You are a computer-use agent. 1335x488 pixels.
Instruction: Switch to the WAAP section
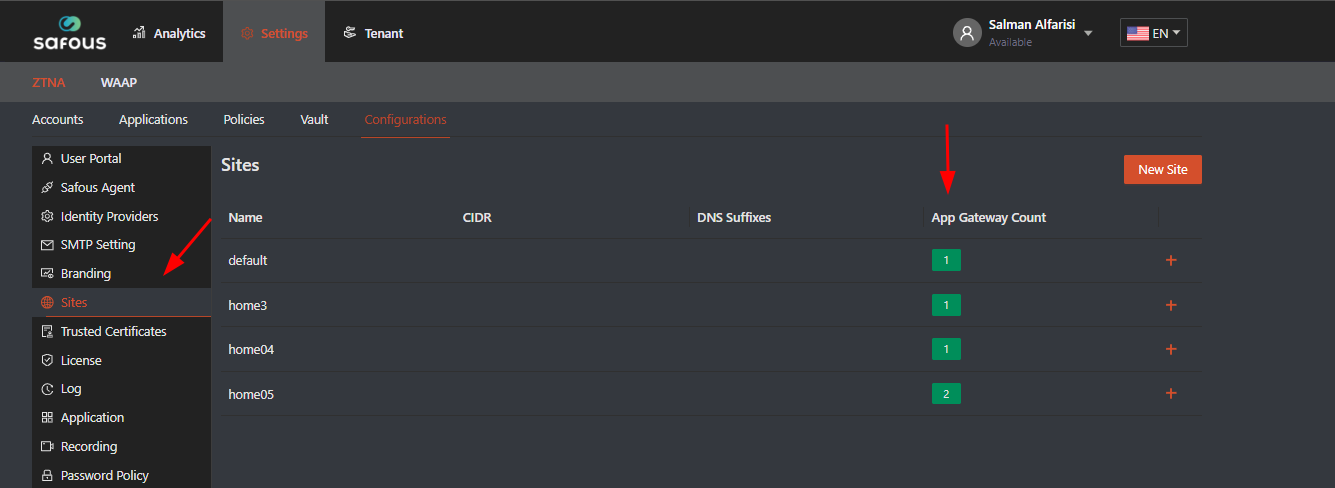pos(118,82)
